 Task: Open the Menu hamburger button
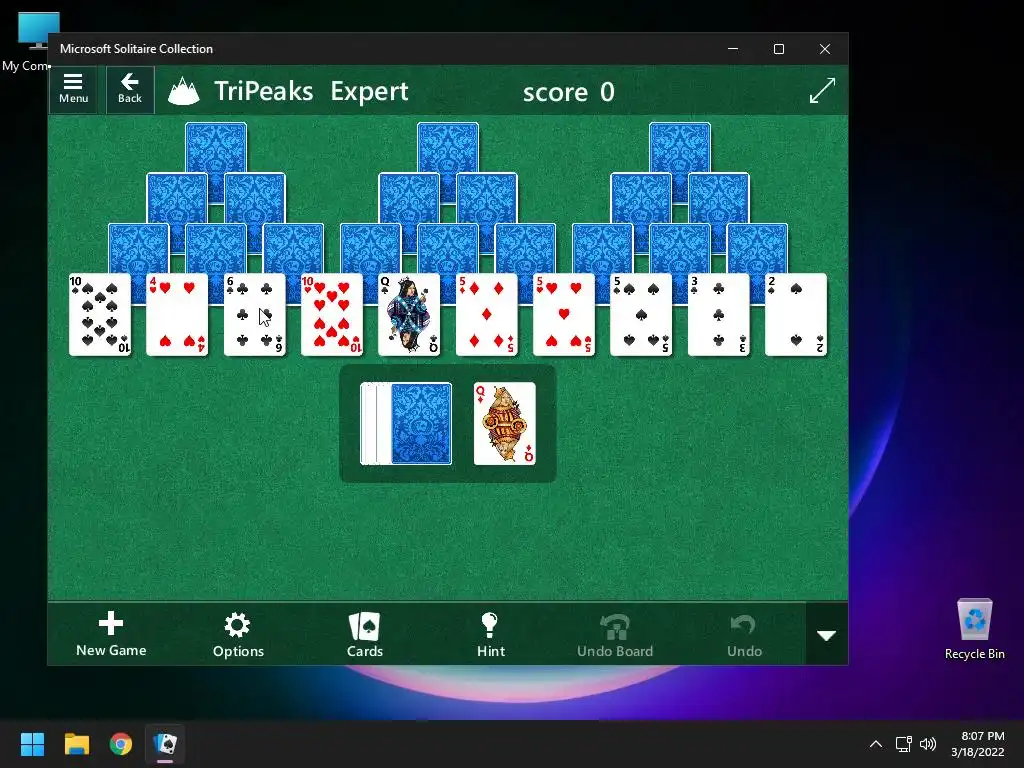tap(73, 89)
